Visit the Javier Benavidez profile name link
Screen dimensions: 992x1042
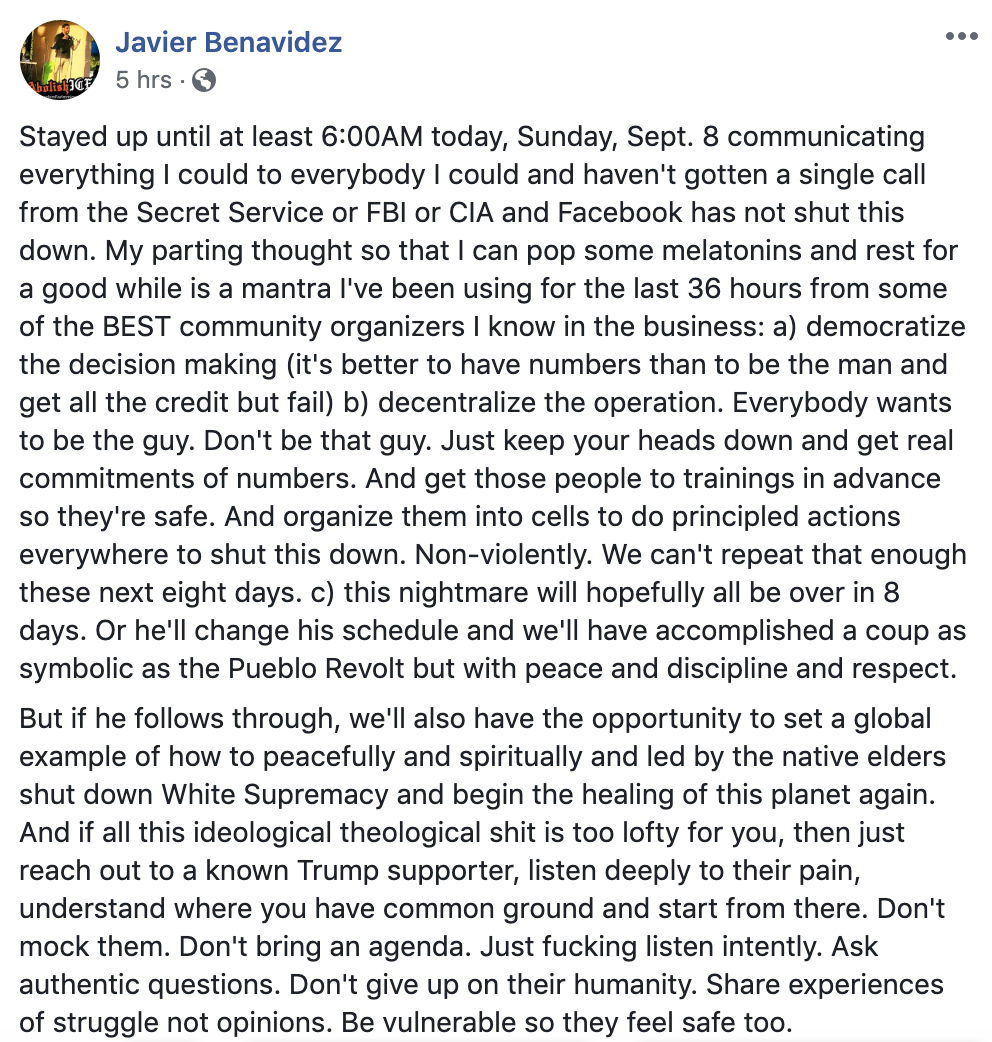pos(229,42)
